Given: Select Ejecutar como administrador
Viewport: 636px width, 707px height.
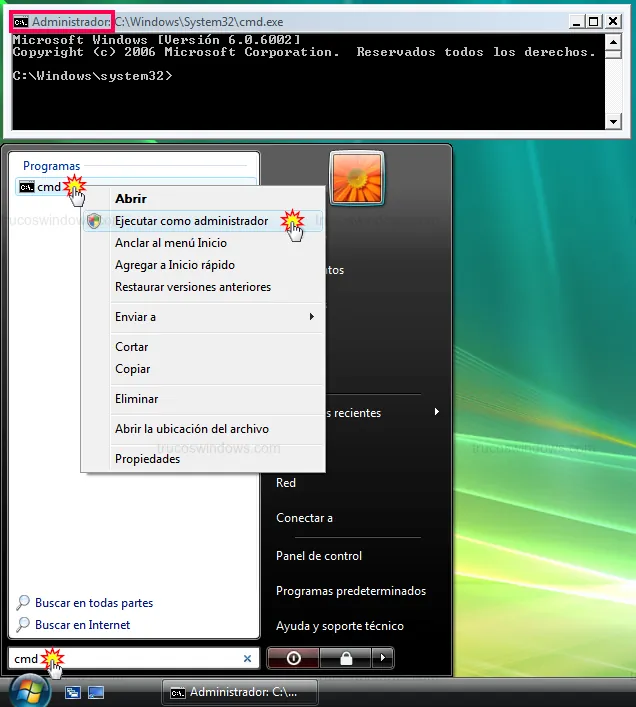Looking at the screenshot, I should 191,221.
